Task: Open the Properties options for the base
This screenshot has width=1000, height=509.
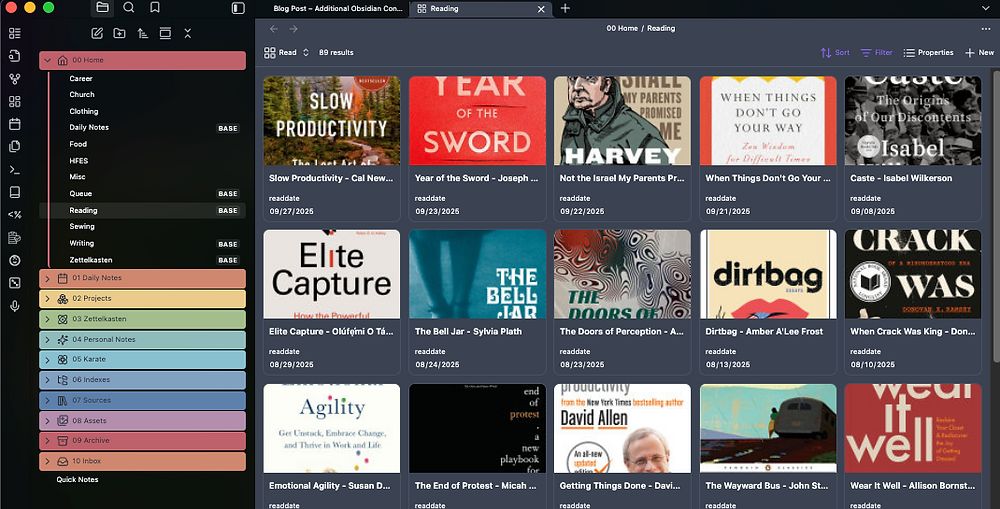Action: click(928, 52)
